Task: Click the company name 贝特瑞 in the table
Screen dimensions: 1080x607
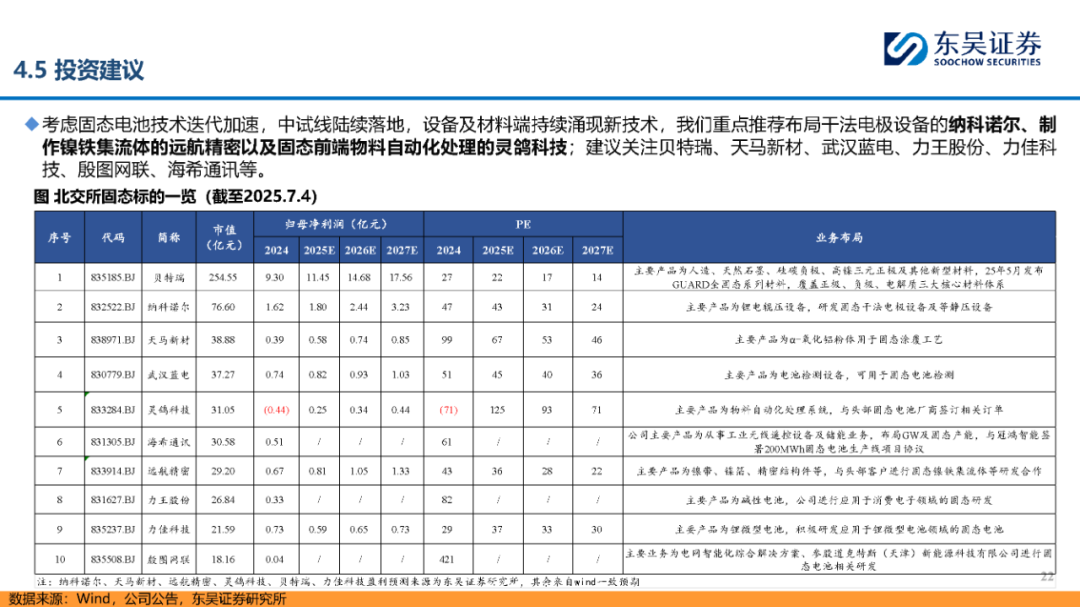Action: 169,278
